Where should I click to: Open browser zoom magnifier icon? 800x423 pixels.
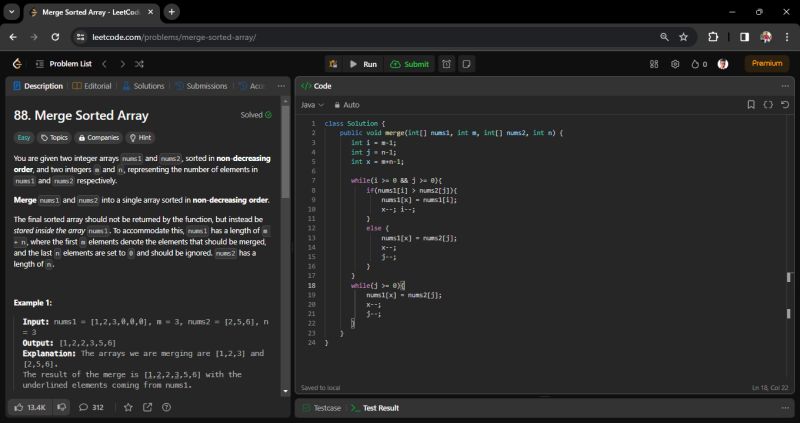664,37
